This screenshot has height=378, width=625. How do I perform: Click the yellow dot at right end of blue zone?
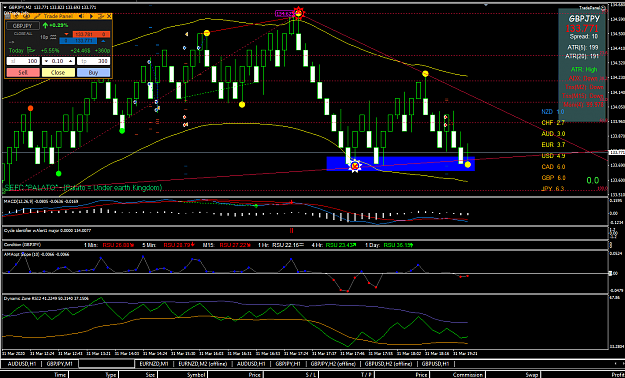point(468,164)
